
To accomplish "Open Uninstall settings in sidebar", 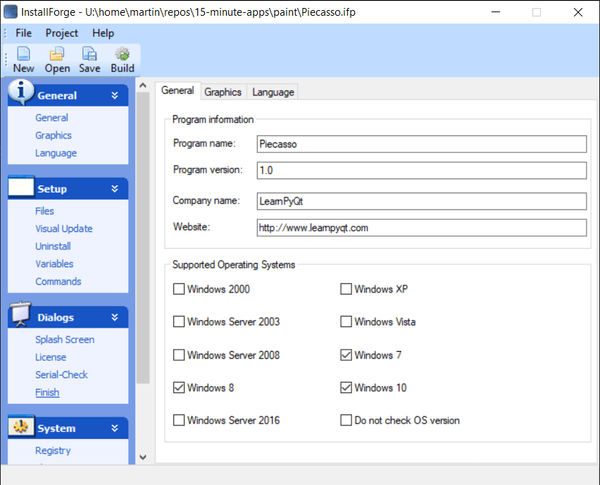I will click(x=53, y=246).
